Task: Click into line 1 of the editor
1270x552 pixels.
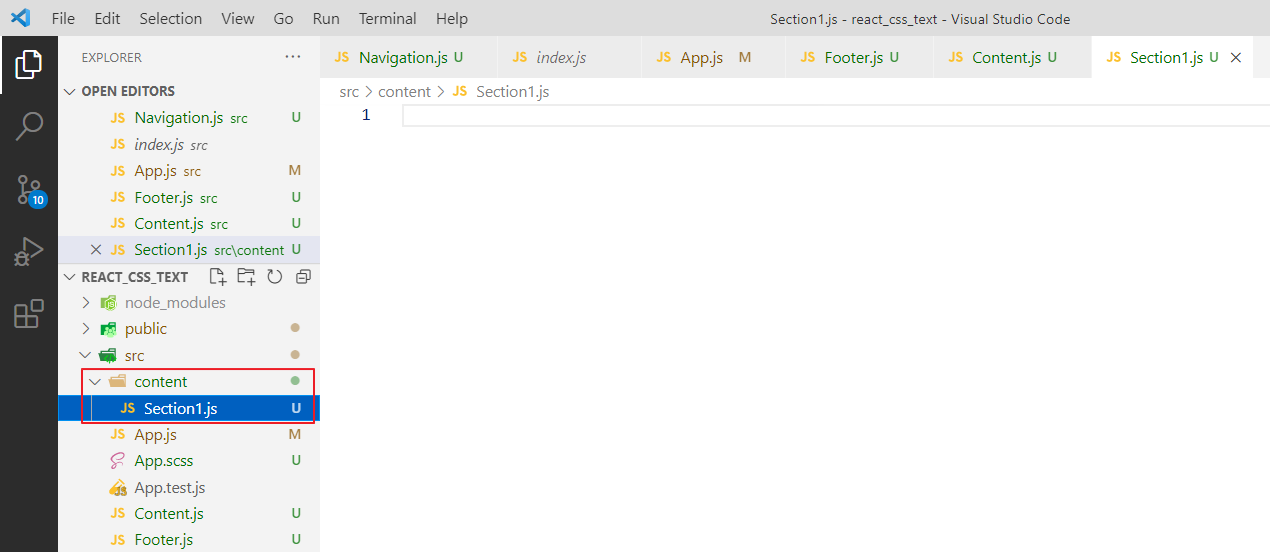Action: (x=800, y=116)
